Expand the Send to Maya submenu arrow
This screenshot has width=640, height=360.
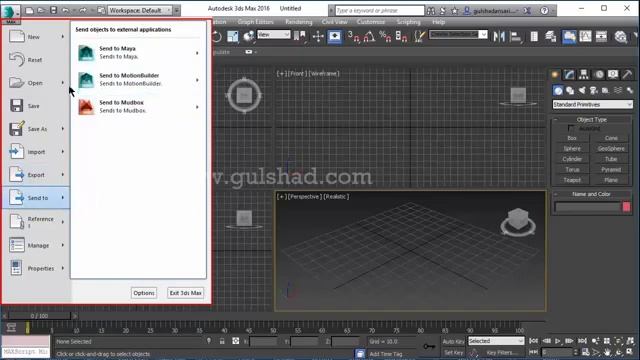coord(197,53)
